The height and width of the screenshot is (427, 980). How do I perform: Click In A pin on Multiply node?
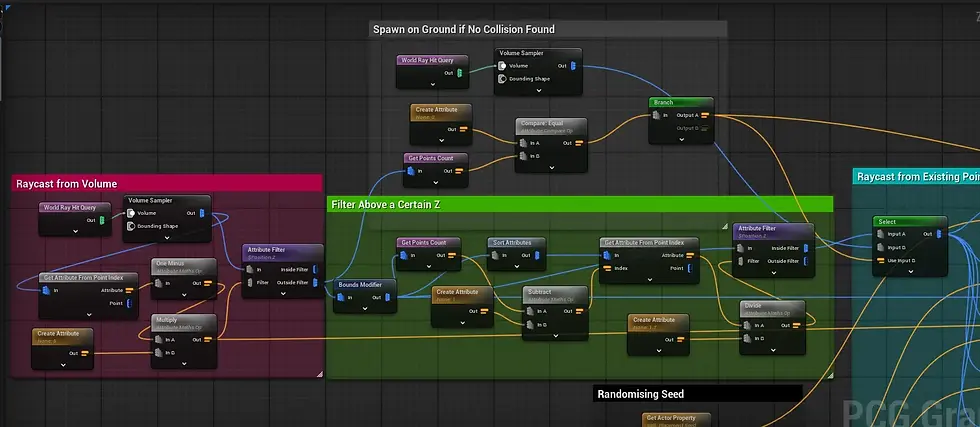click(159, 339)
